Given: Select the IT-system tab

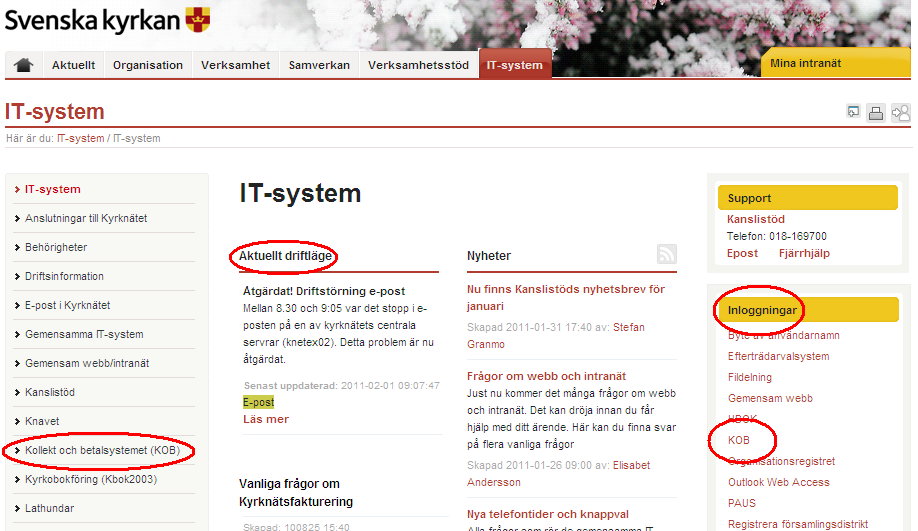Looking at the screenshot, I should pyautogui.click(x=515, y=64).
